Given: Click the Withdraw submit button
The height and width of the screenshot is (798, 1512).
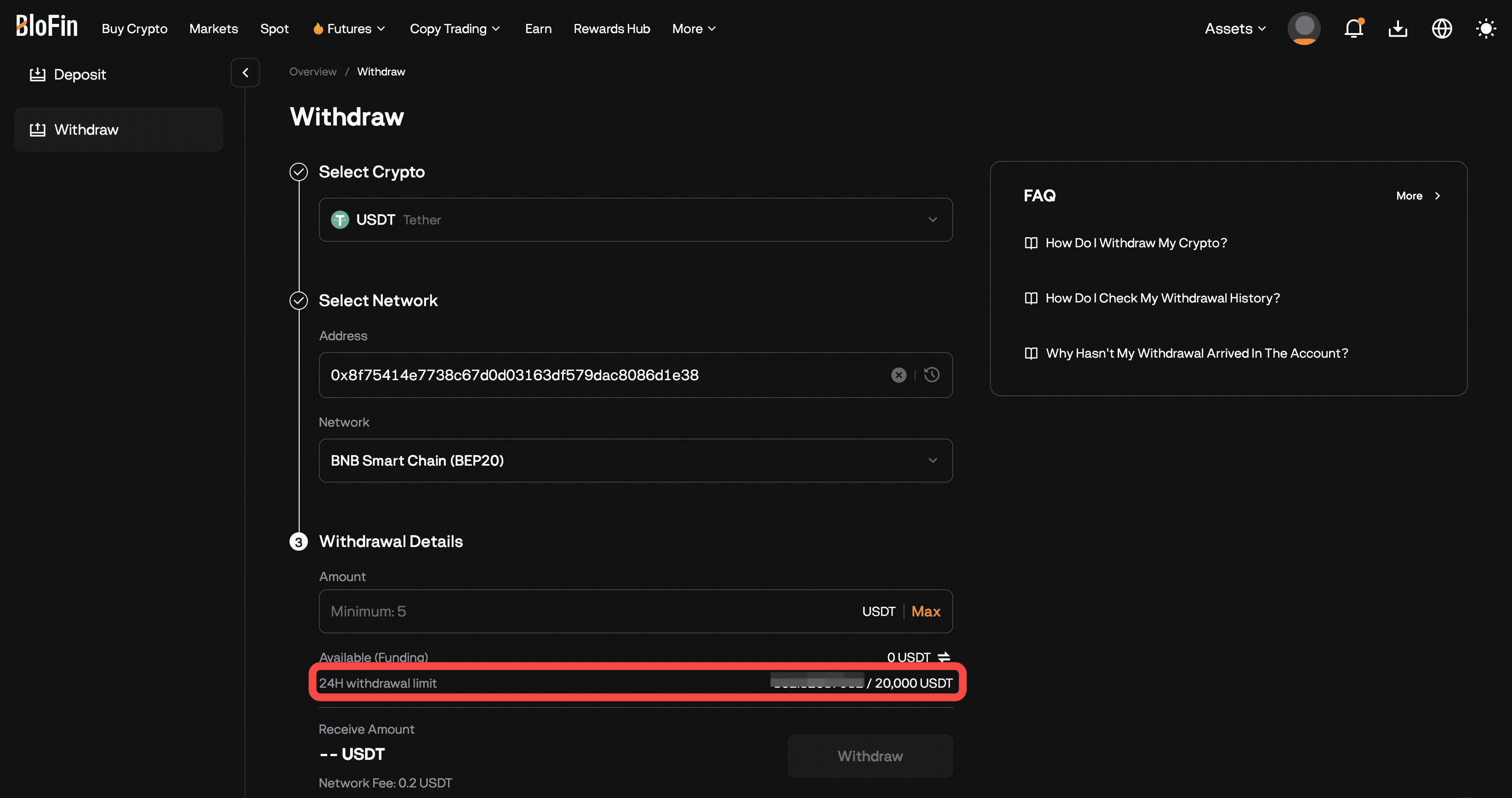Looking at the screenshot, I should point(870,756).
